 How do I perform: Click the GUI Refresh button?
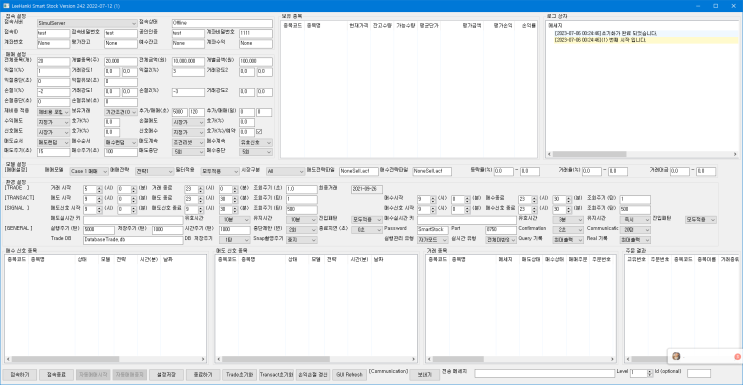[349, 375]
